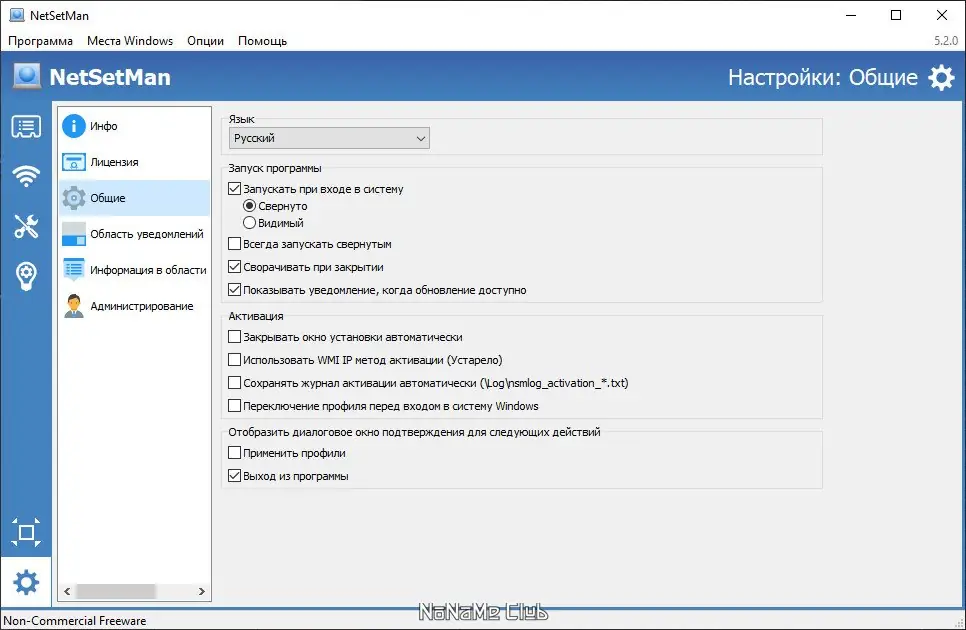This screenshot has width=966, height=630.
Task: Open the lightbulb tips sidebar icon
Action: (26, 276)
